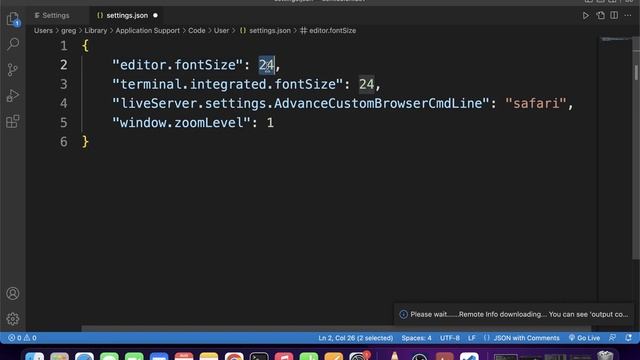Viewport: 640px width, 360px height.
Task: Open the Search view in activity bar
Action: point(13,44)
